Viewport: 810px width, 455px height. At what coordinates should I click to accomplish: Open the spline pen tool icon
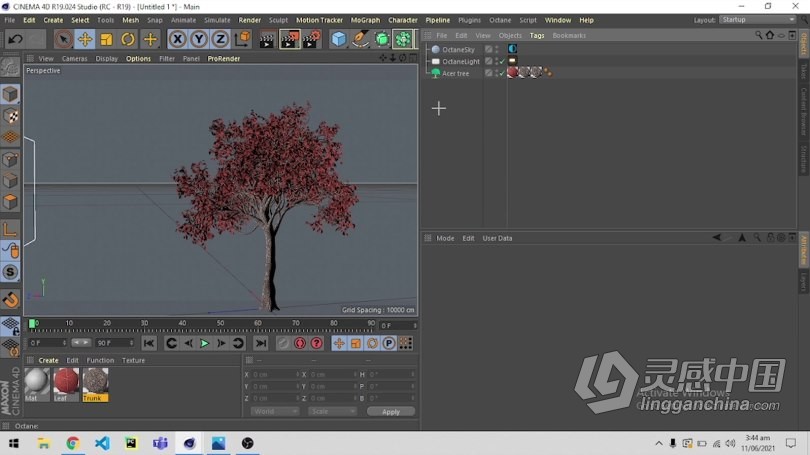click(360, 39)
